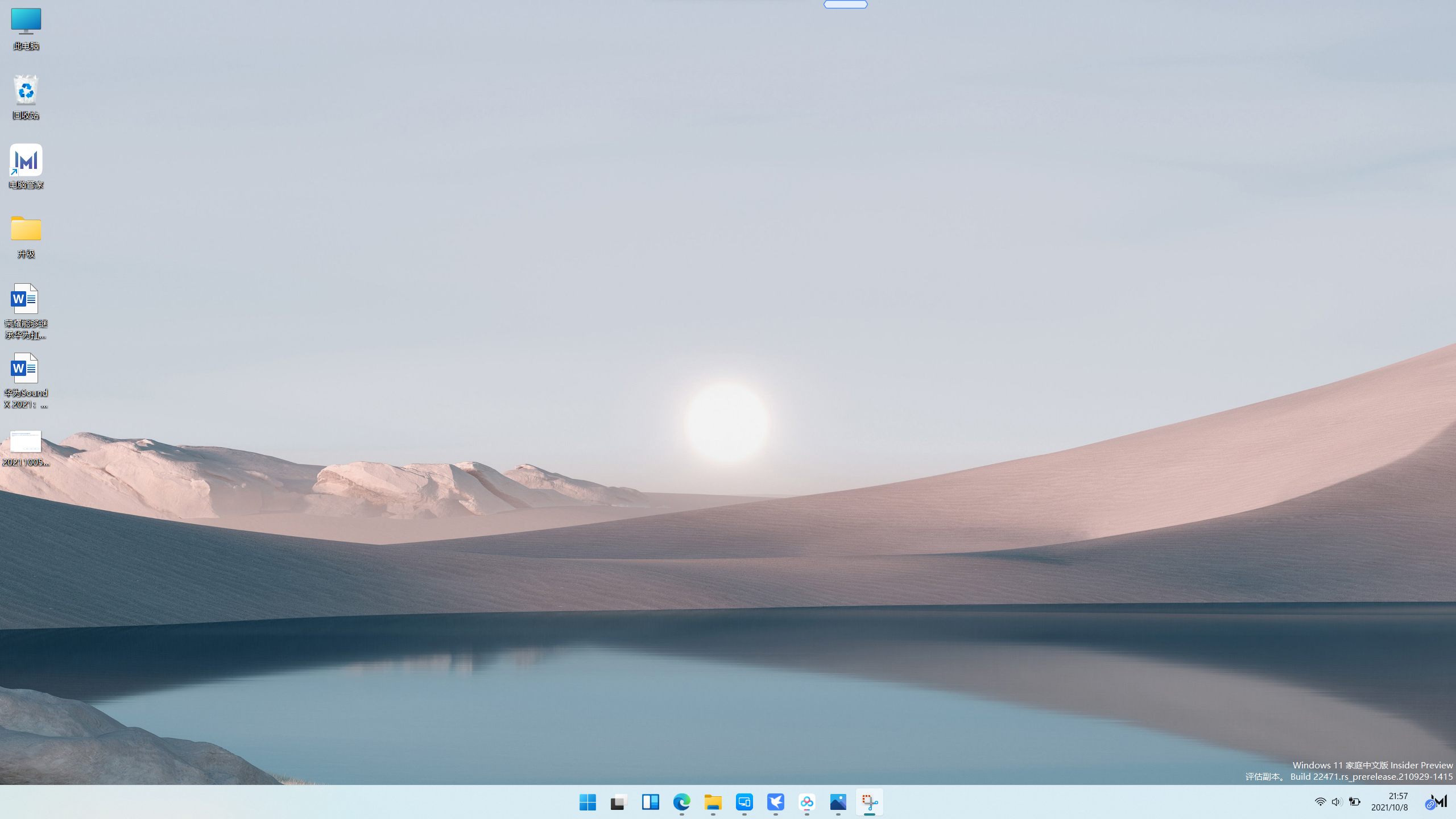Select the 回收站 recycle bin icon

point(26,97)
